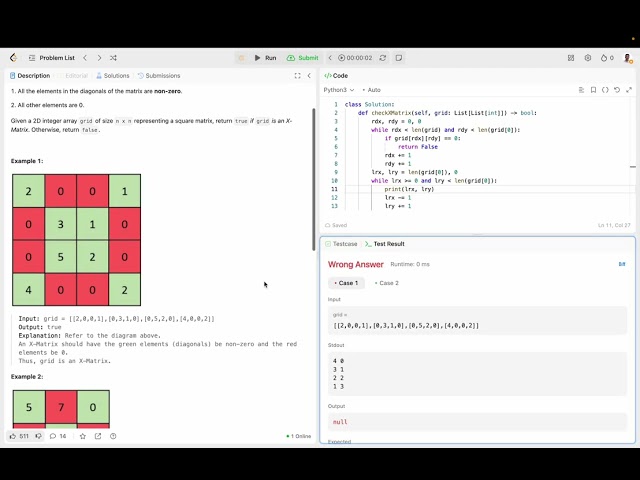640x480 pixels.
Task: Open the user profile avatar
Action: coord(628,58)
